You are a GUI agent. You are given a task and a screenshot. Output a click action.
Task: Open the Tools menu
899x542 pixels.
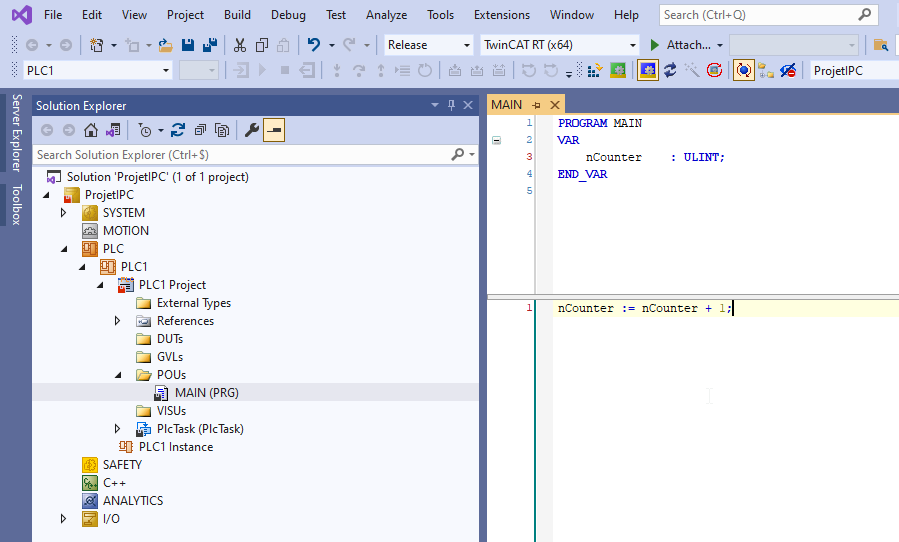click(x=440, y=15)
